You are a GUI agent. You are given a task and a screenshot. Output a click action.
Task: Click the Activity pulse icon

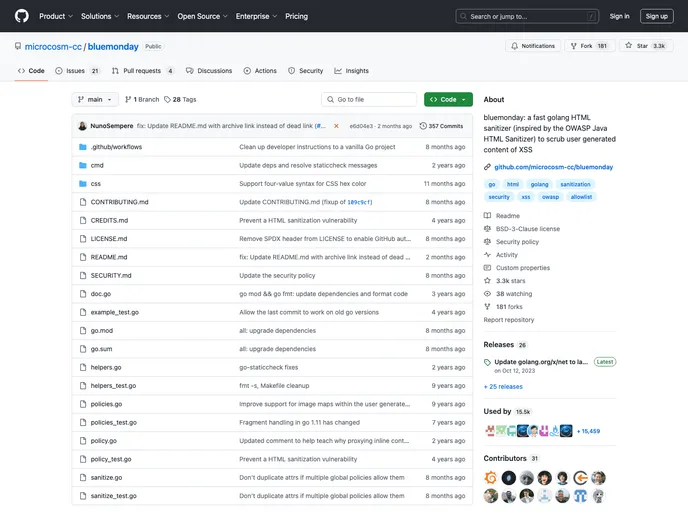(x=487, y=255)
